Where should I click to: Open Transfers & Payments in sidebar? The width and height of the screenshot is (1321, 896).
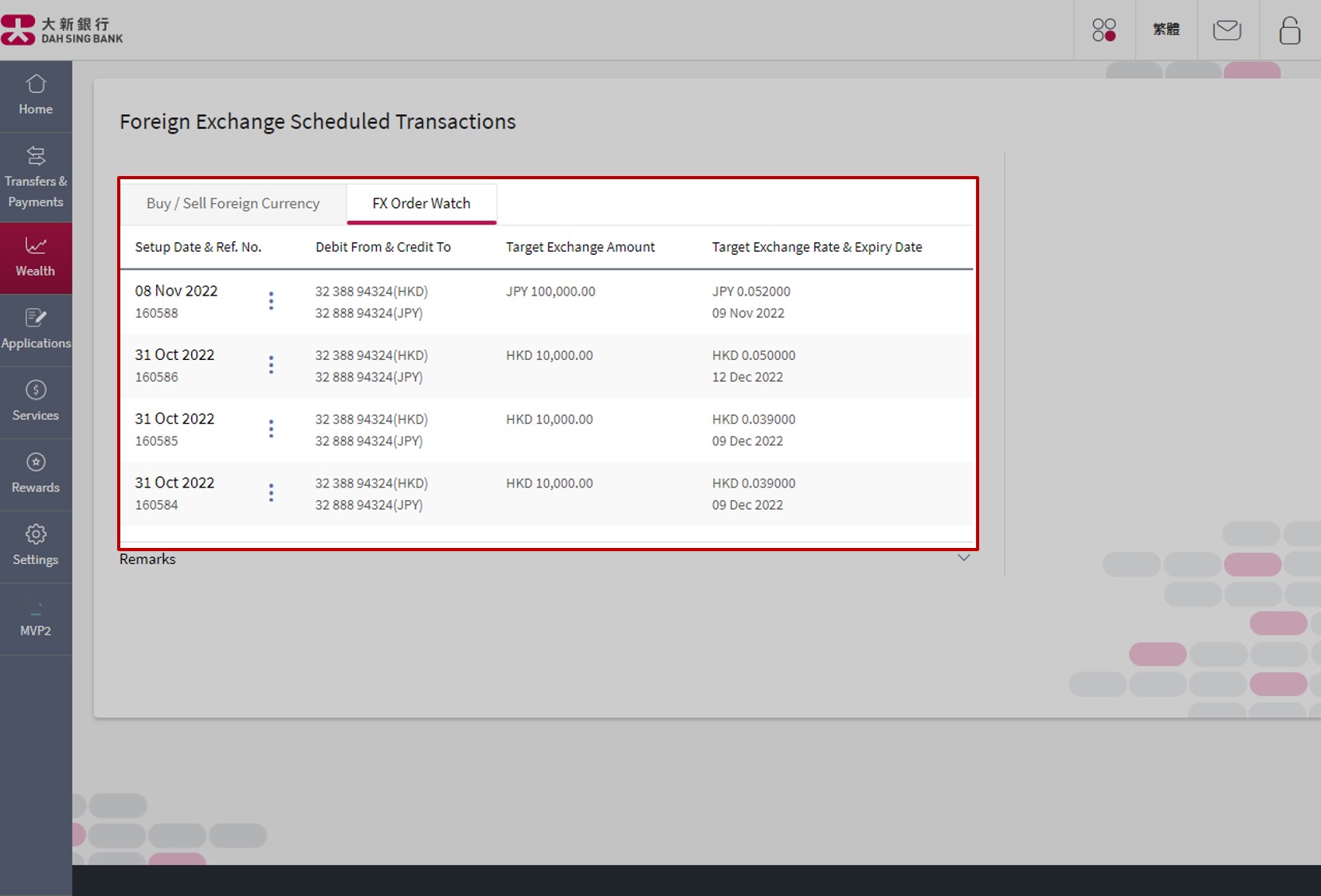point(36,178)
